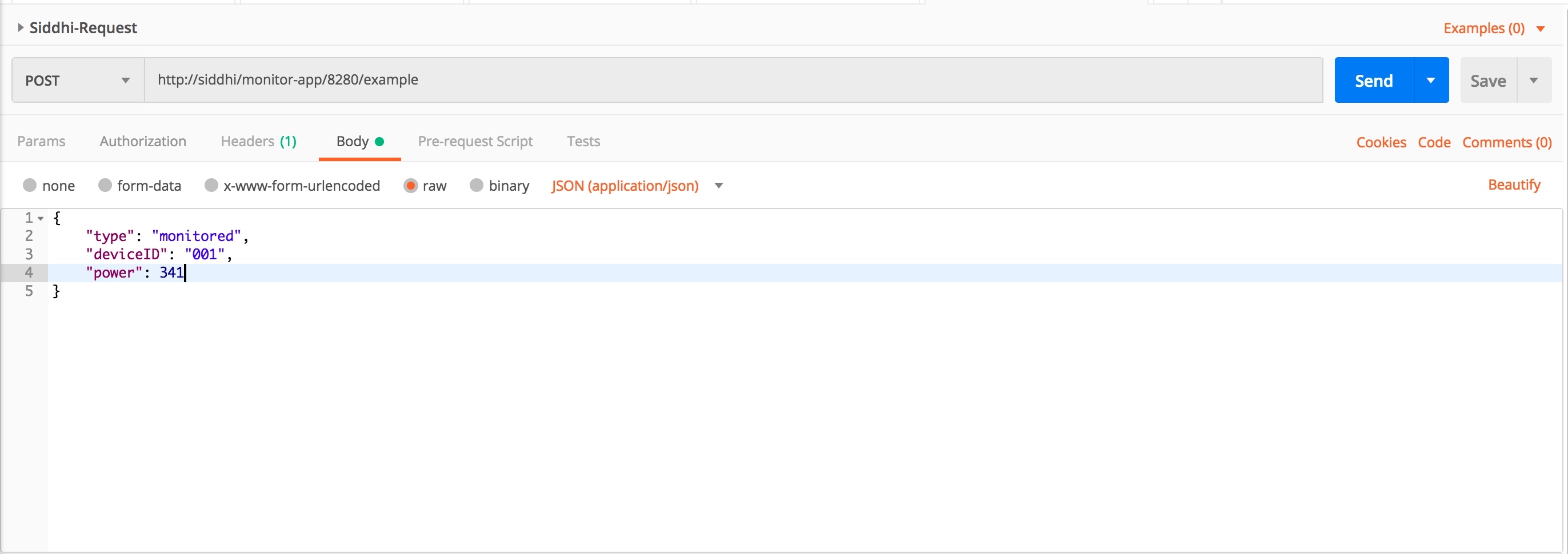1568x554 pixels.
Task: Open the Cookies manager
Action: (1381, 142)
